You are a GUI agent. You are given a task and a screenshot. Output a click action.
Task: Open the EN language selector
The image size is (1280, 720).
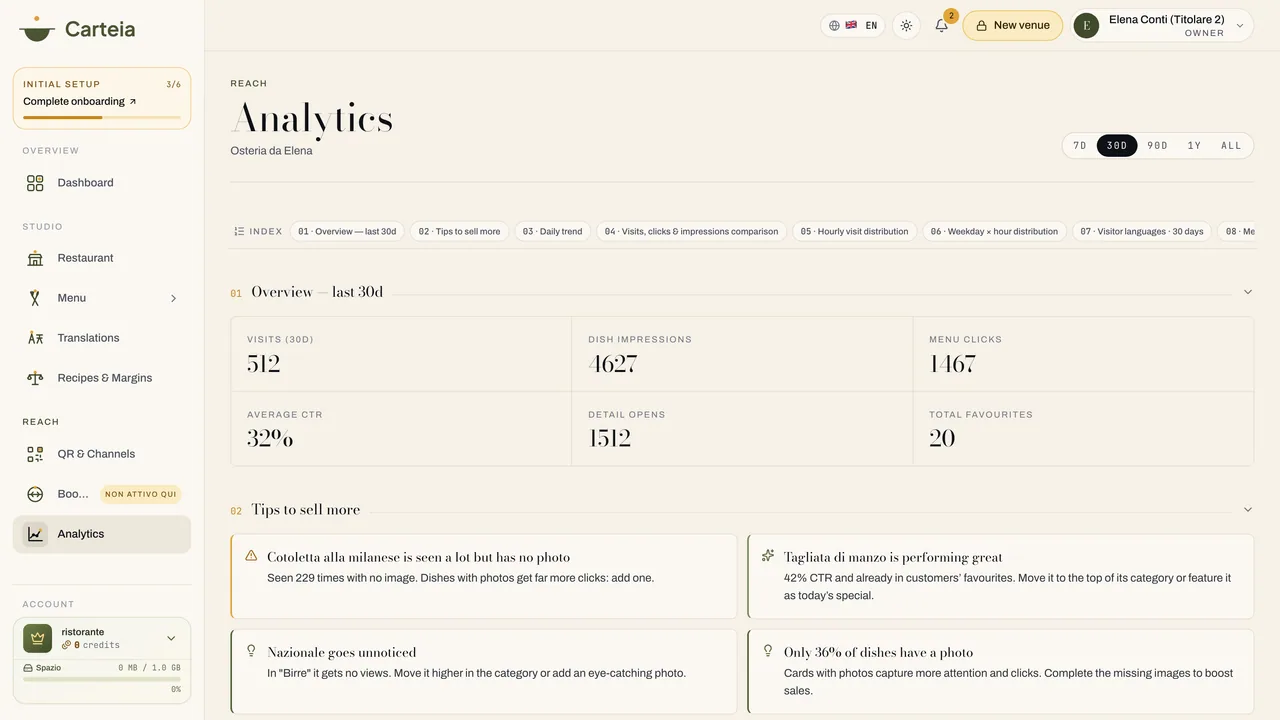(x=853, y=25)
